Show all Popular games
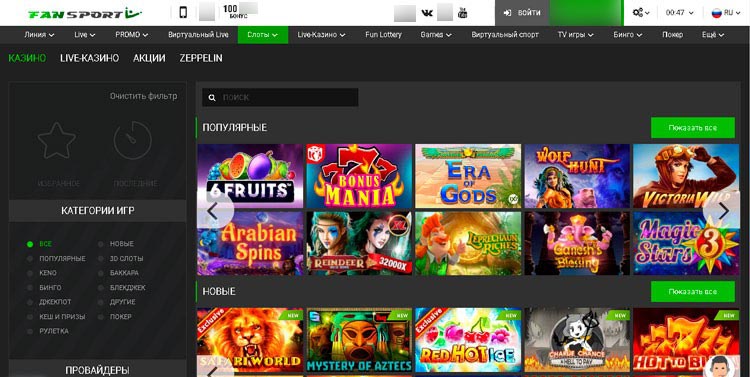This screenshot has height=377, width=750. point(693,128)
